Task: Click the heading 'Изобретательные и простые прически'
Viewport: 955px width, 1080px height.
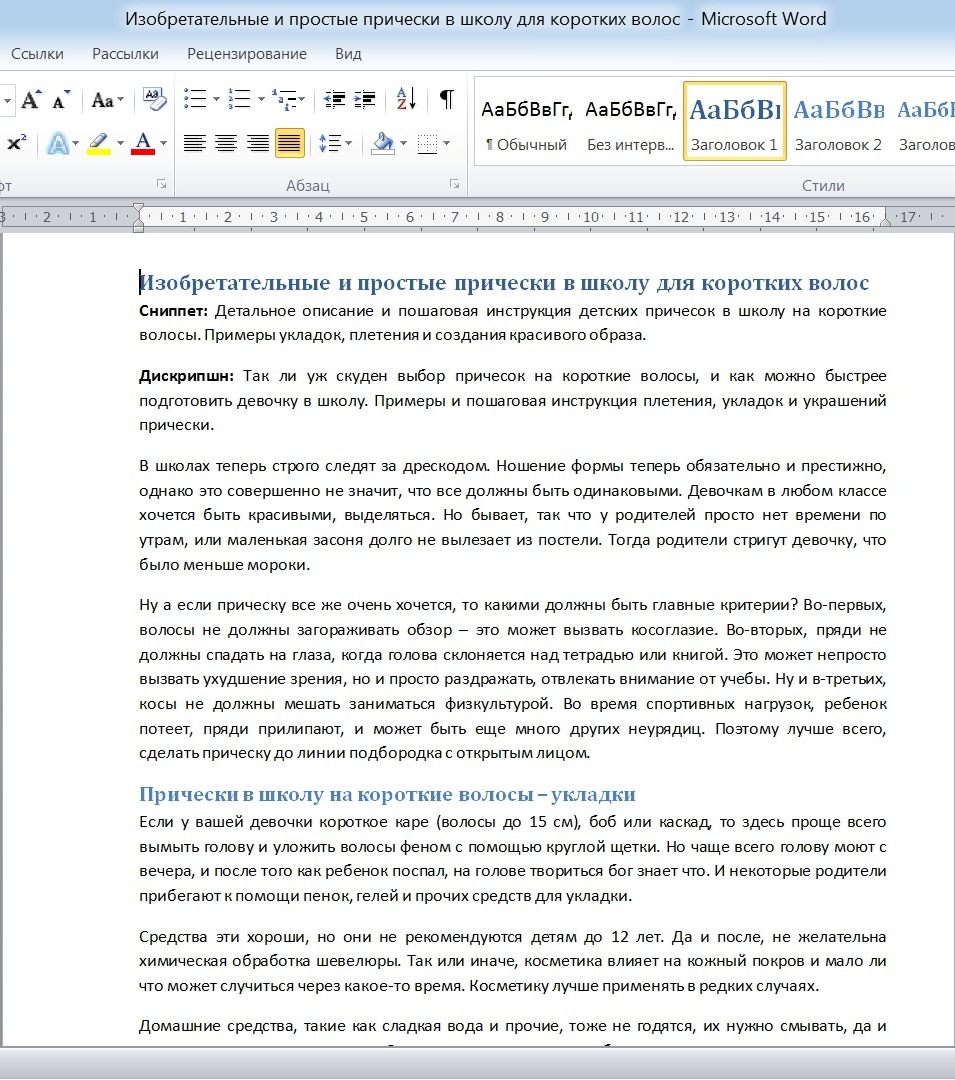Action: click(504, 282)
